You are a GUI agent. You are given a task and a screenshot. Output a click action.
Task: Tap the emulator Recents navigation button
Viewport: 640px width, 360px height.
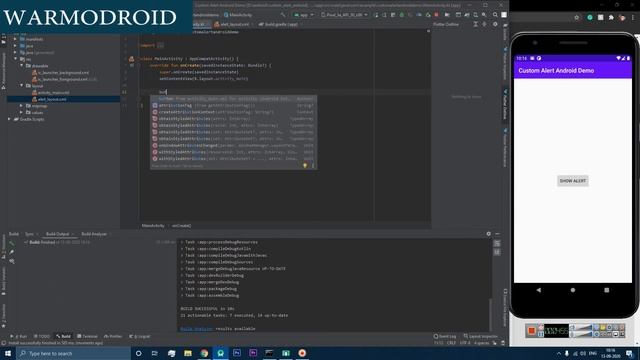607,290
